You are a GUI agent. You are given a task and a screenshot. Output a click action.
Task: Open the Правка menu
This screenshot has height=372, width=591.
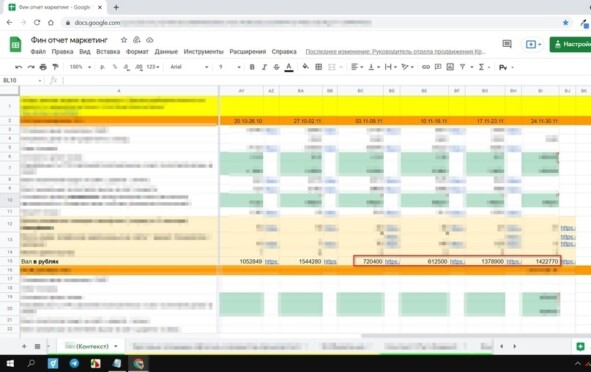[62, 52]
